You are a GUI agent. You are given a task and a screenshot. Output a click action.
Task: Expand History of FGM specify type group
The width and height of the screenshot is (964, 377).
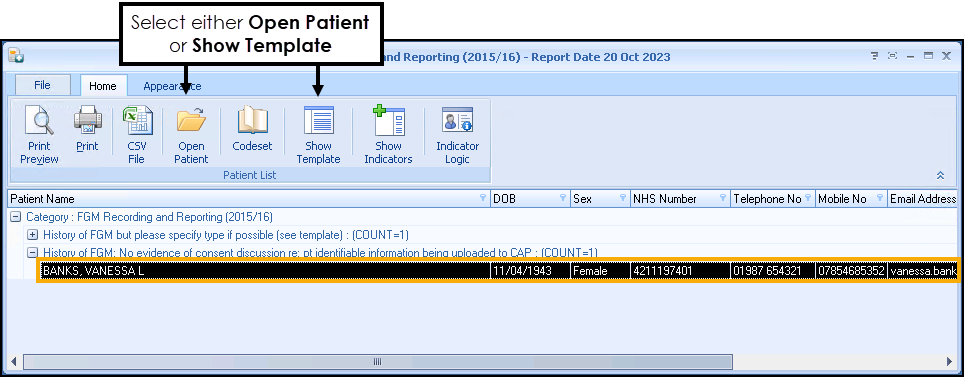(33, 235)
